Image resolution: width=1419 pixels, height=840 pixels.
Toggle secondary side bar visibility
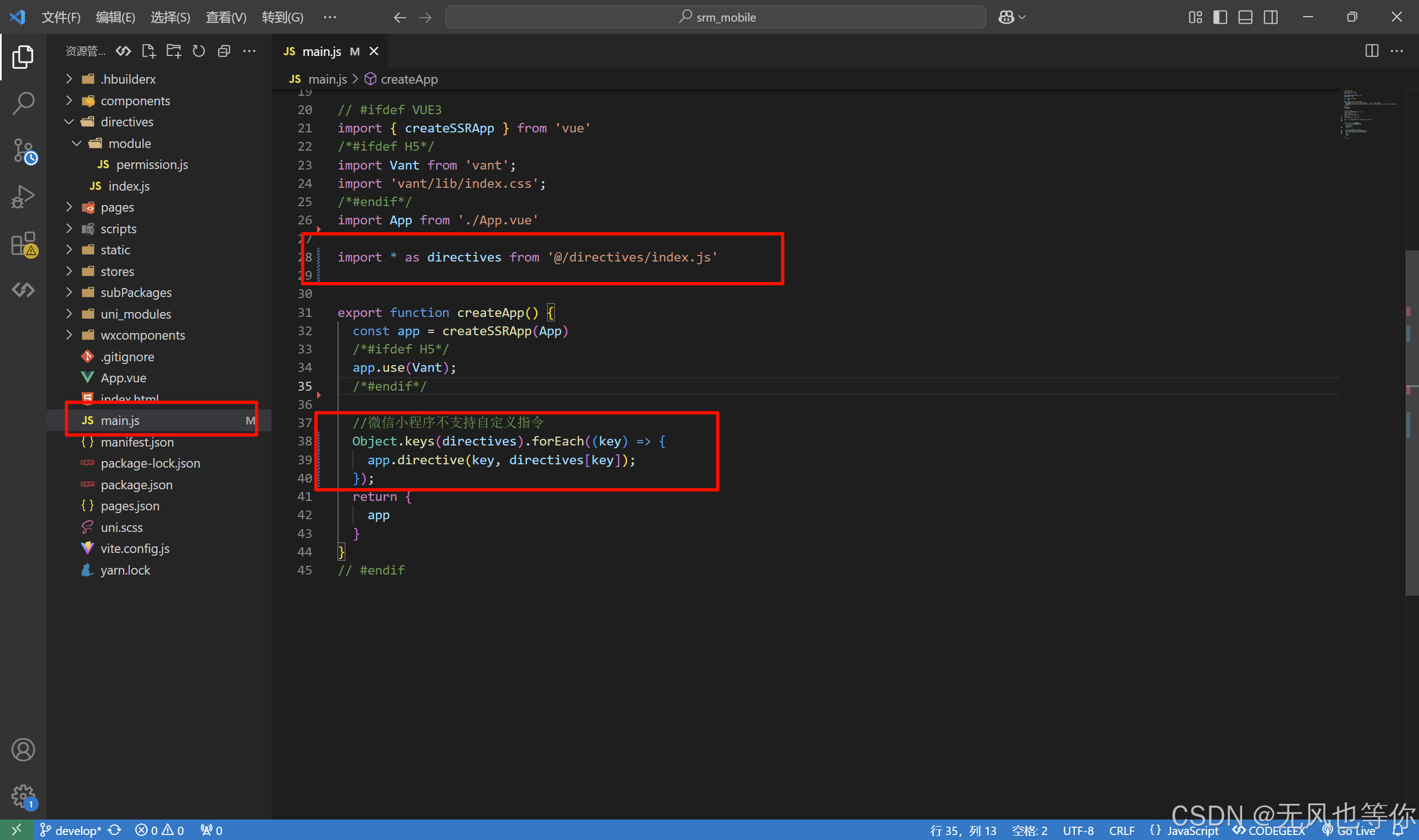click(x=1270, y=17)
